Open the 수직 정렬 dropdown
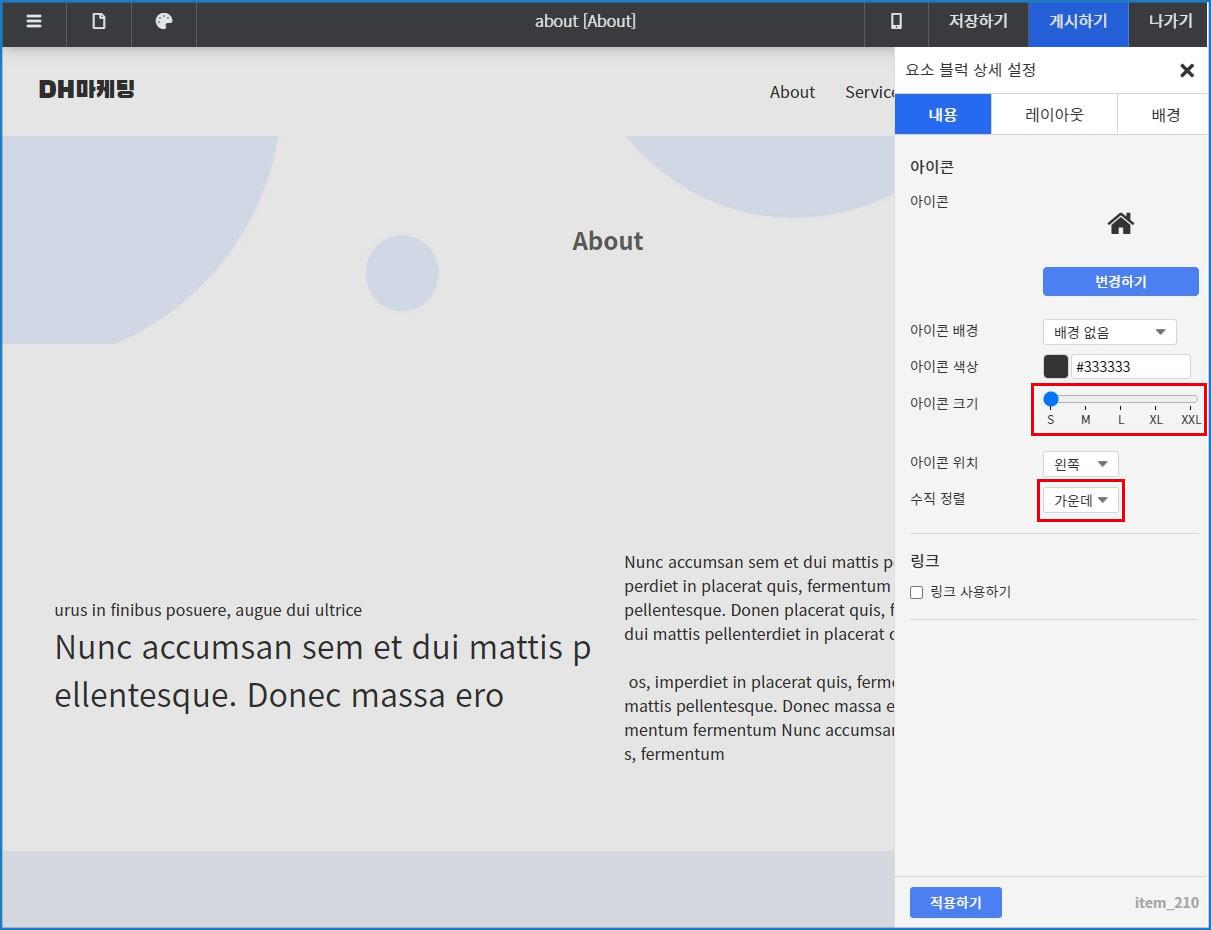1211x930 pixels. click(x=1080, y=500)
